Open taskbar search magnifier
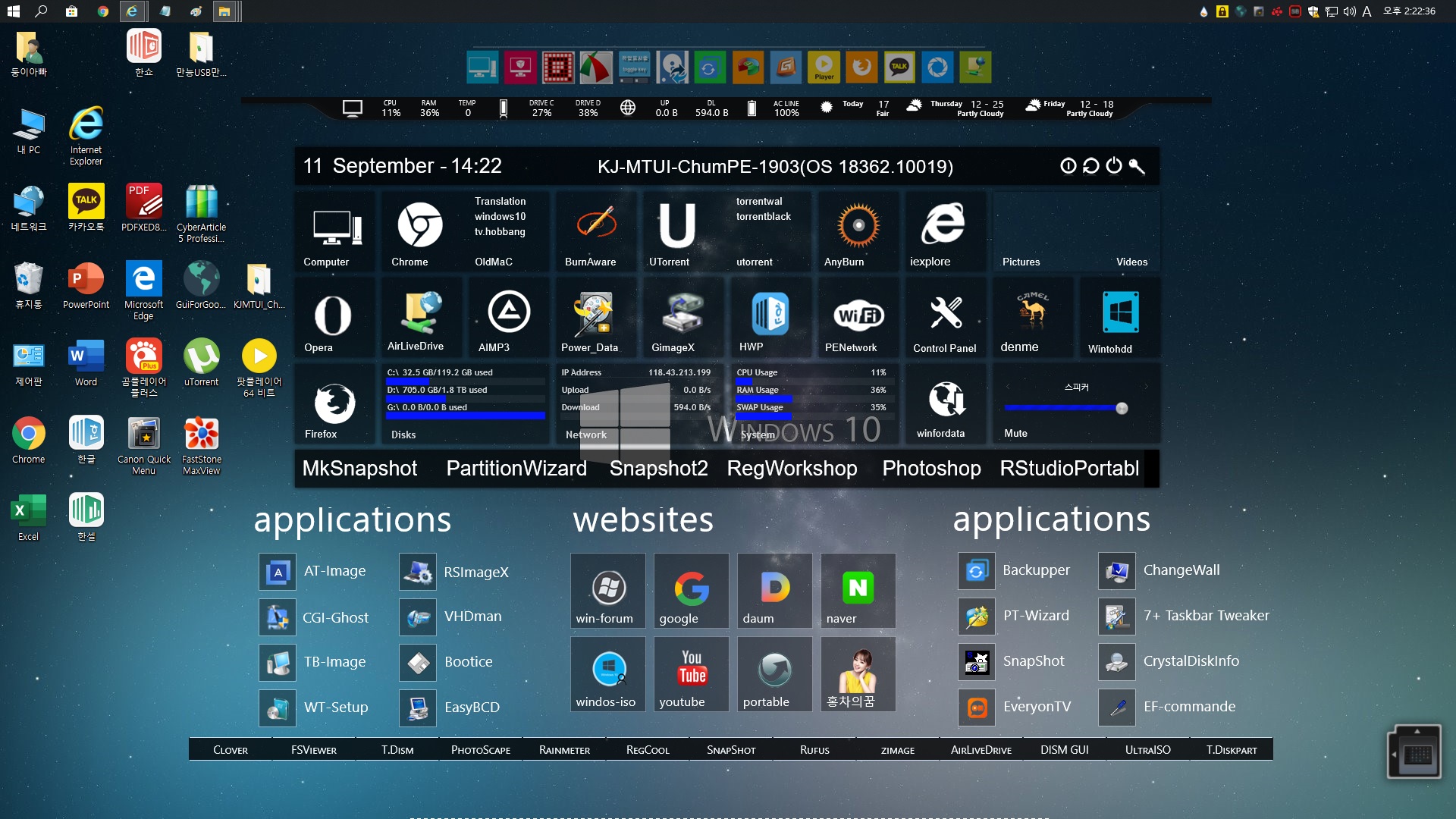The width and height of the screenshot is (1456, 819). [x=42, y=11]
